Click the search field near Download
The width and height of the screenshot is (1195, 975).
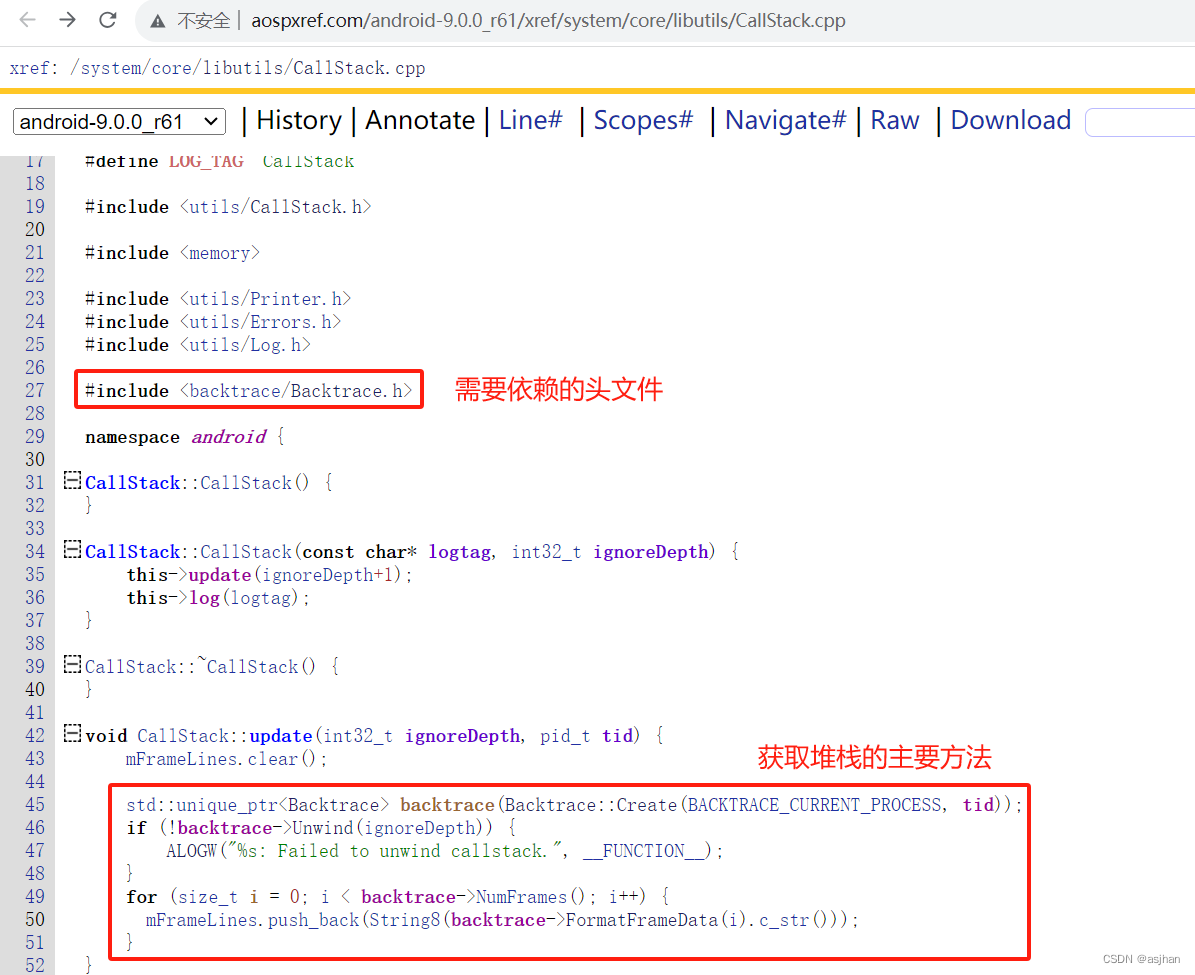[1140, 121]
